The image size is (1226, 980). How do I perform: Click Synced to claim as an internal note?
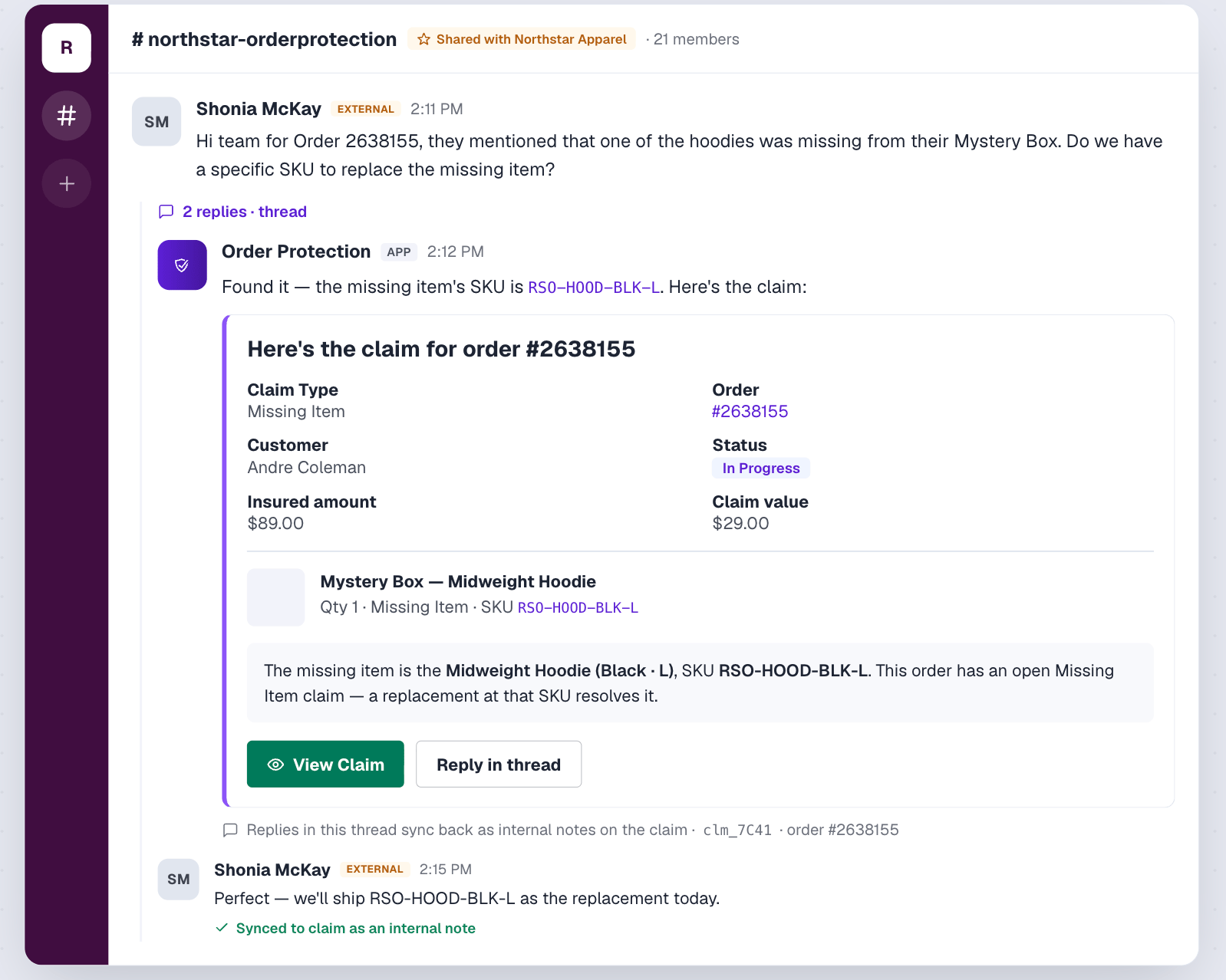(355, 928)
